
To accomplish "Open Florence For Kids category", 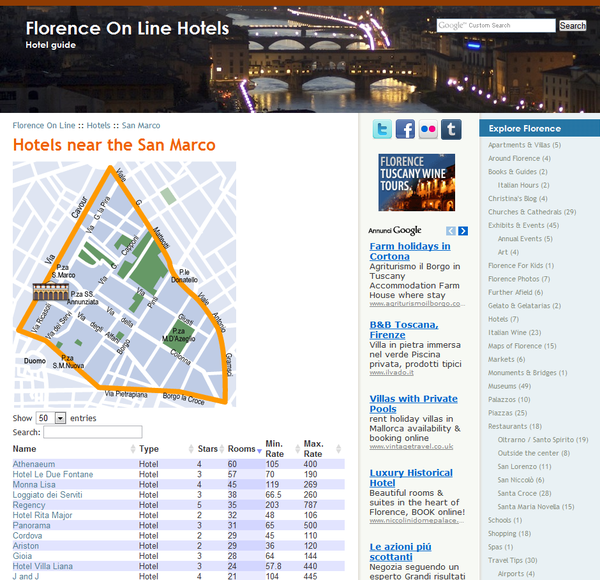I will point(521,266).
